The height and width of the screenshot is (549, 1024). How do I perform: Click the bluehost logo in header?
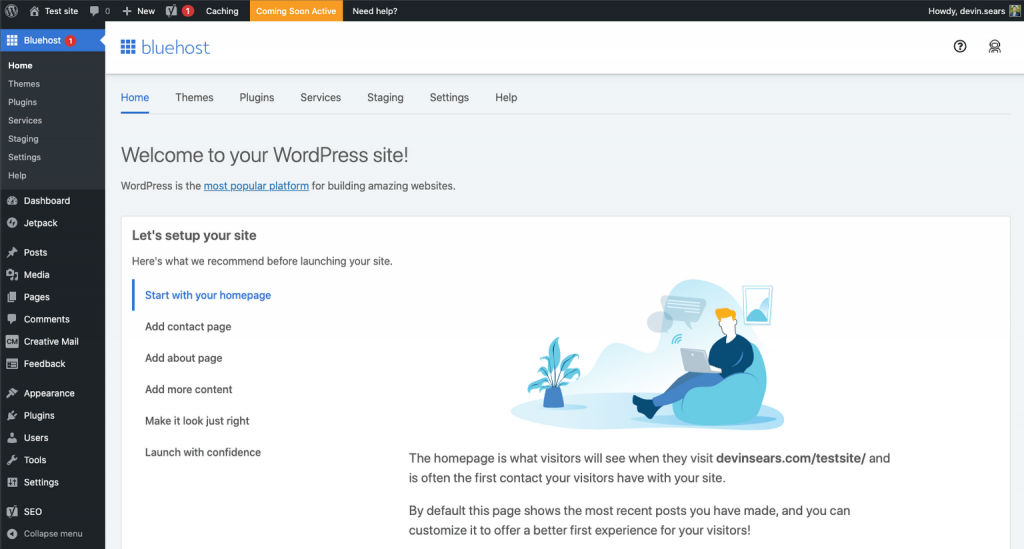pos(165,47)
